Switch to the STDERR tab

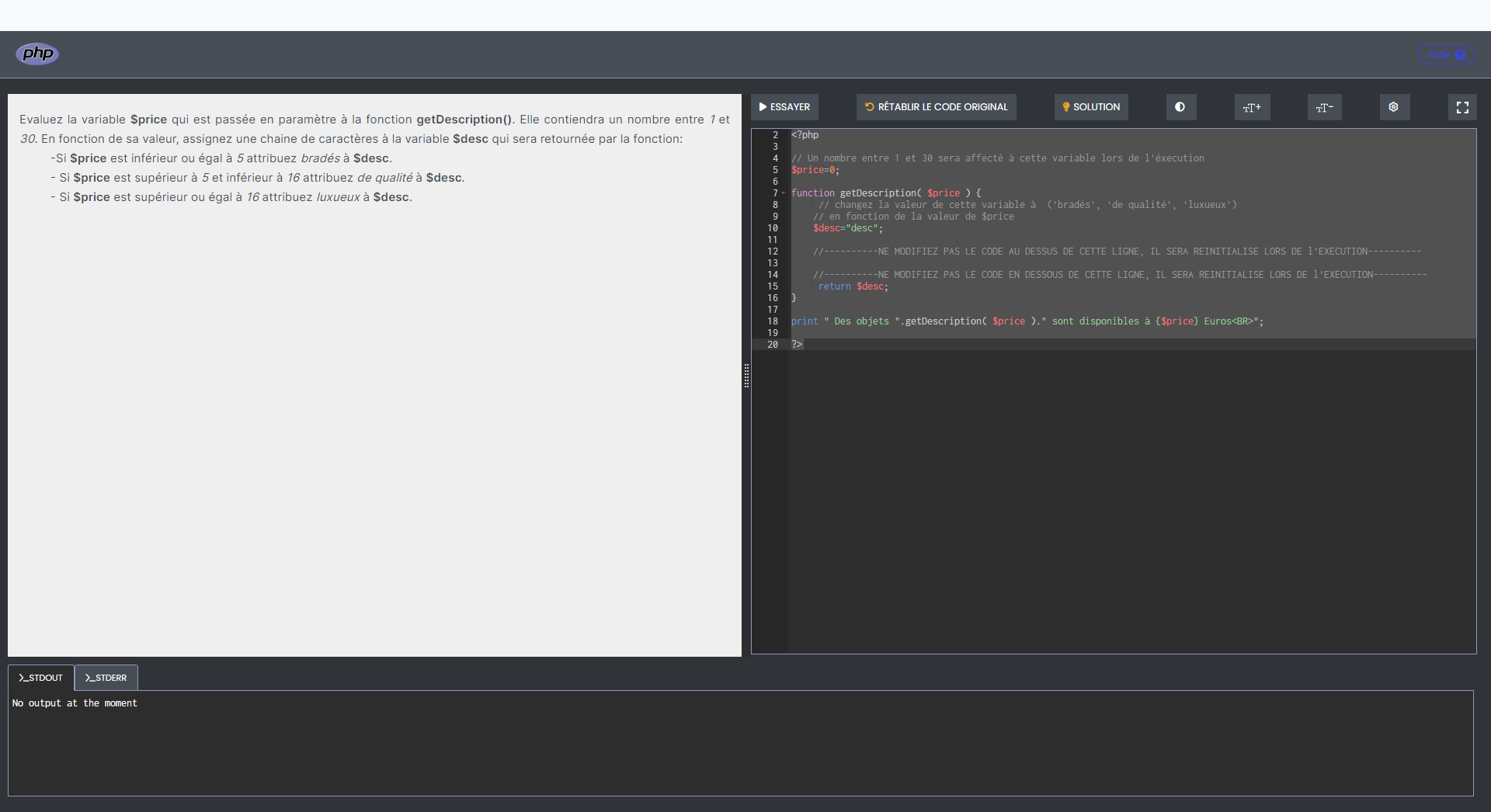click(x=106, y=678)
